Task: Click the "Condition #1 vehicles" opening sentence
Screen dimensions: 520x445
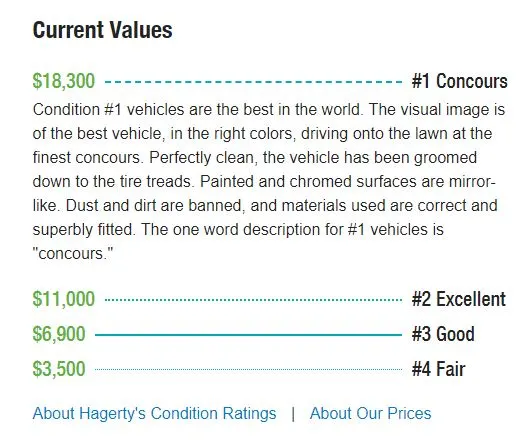Action: coord(197,110)
